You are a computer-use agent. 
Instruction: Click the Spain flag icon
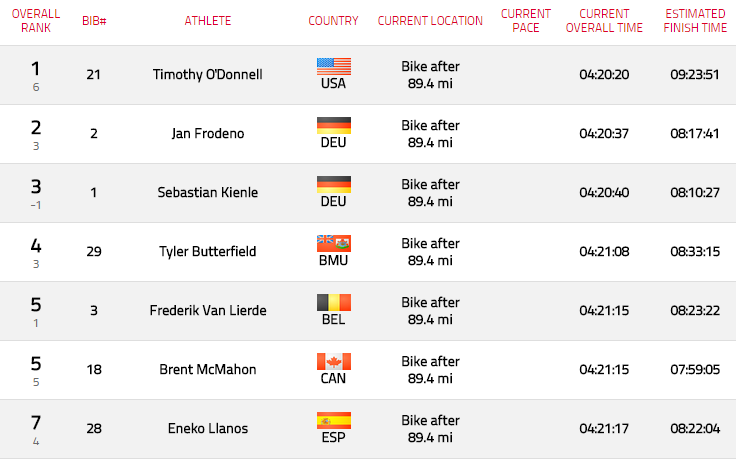(x=334, y=420)
